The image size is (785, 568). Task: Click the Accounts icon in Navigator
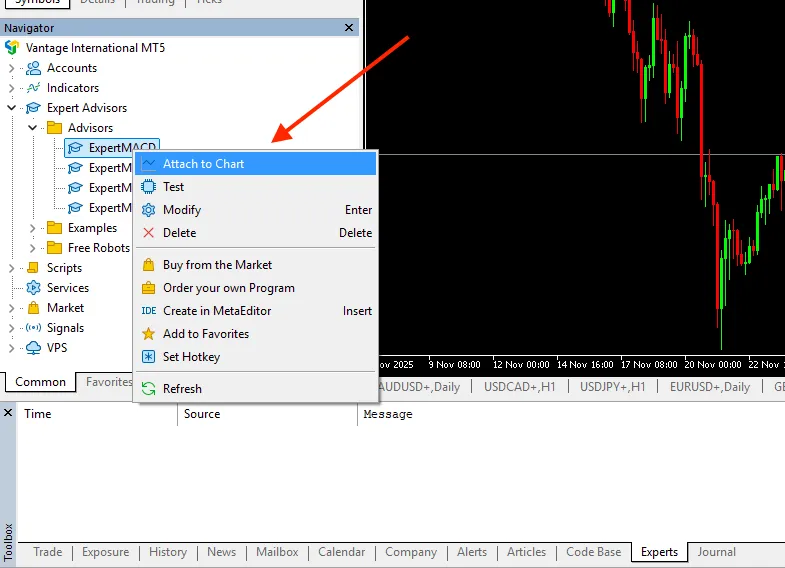(33, 68)
